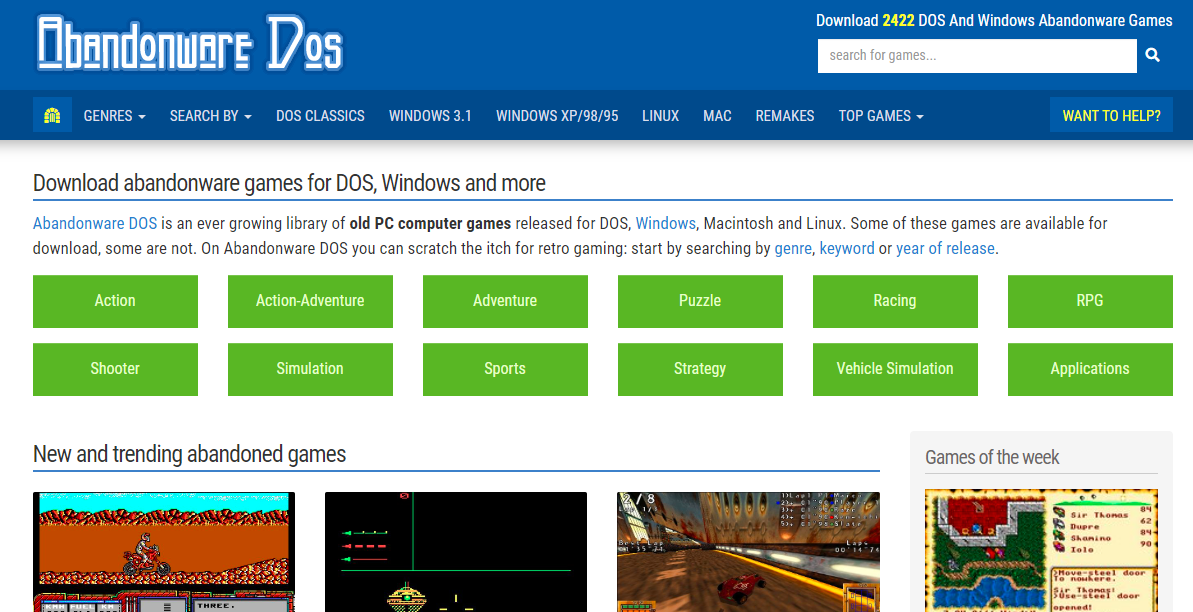Click the yellow 2422 games count
Viewport: 1193px width, 612px height.
[x=899, y=21]
